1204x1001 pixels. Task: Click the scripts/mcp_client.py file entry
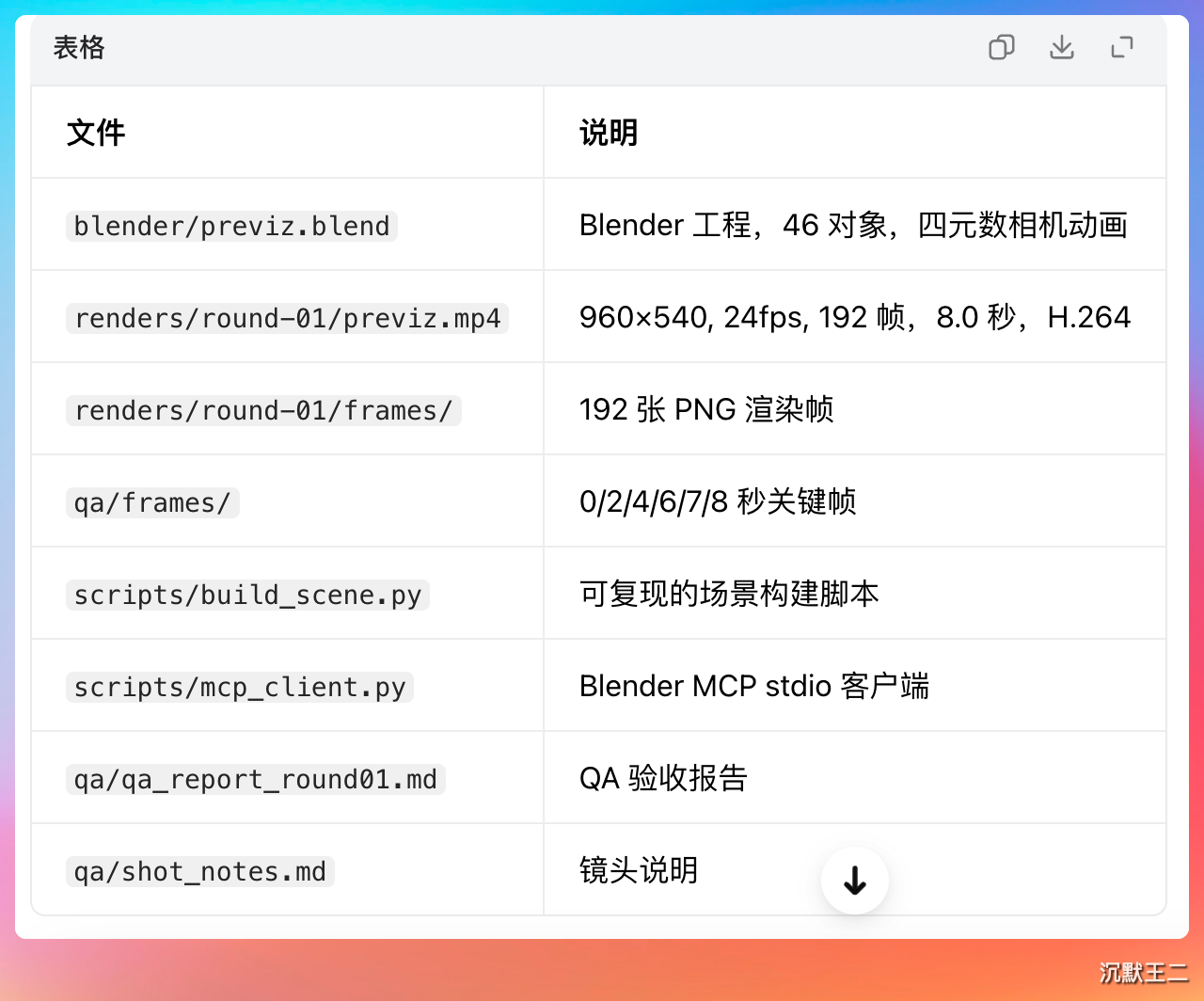240,687
